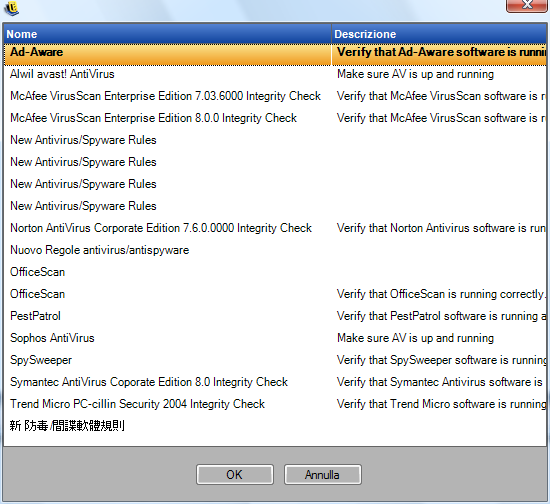The image size is (550, 504).
Task: Click the 'Verify that Ad-Aware software is runni' description
Action: point(442,52)
